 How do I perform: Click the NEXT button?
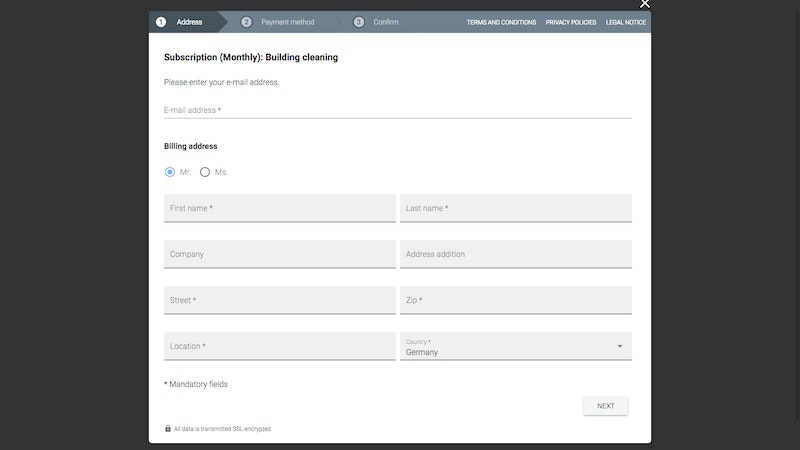click(x=606, y=406)
